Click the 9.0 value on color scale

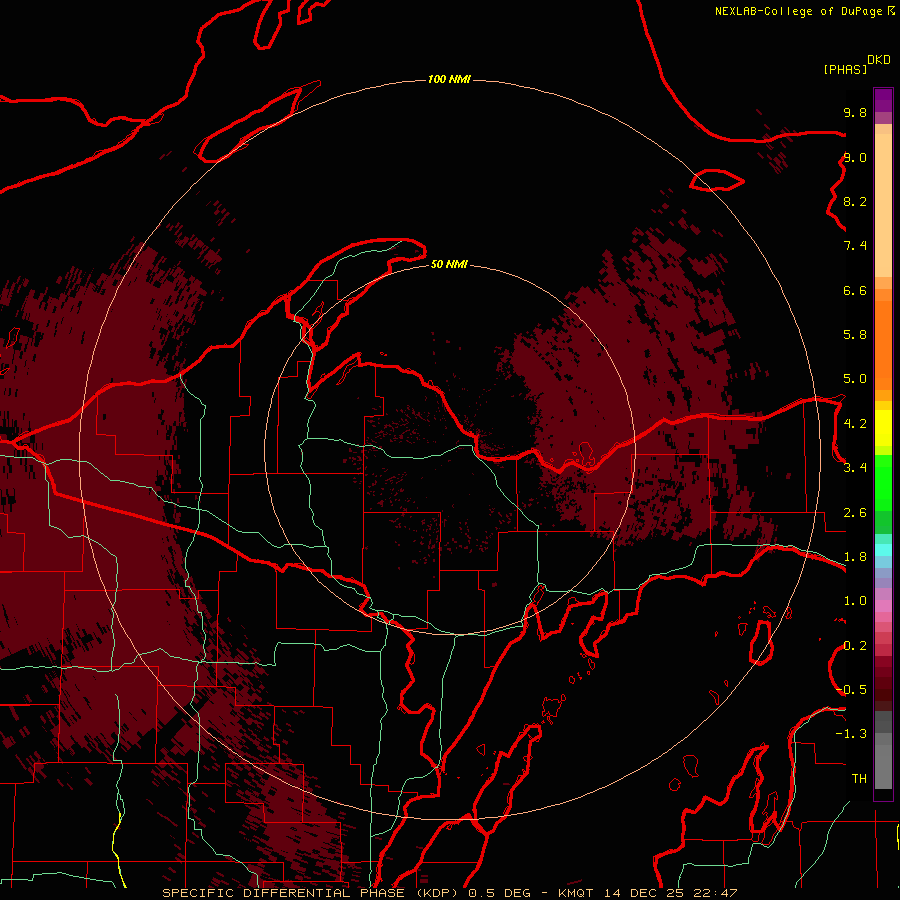[855, 157]
